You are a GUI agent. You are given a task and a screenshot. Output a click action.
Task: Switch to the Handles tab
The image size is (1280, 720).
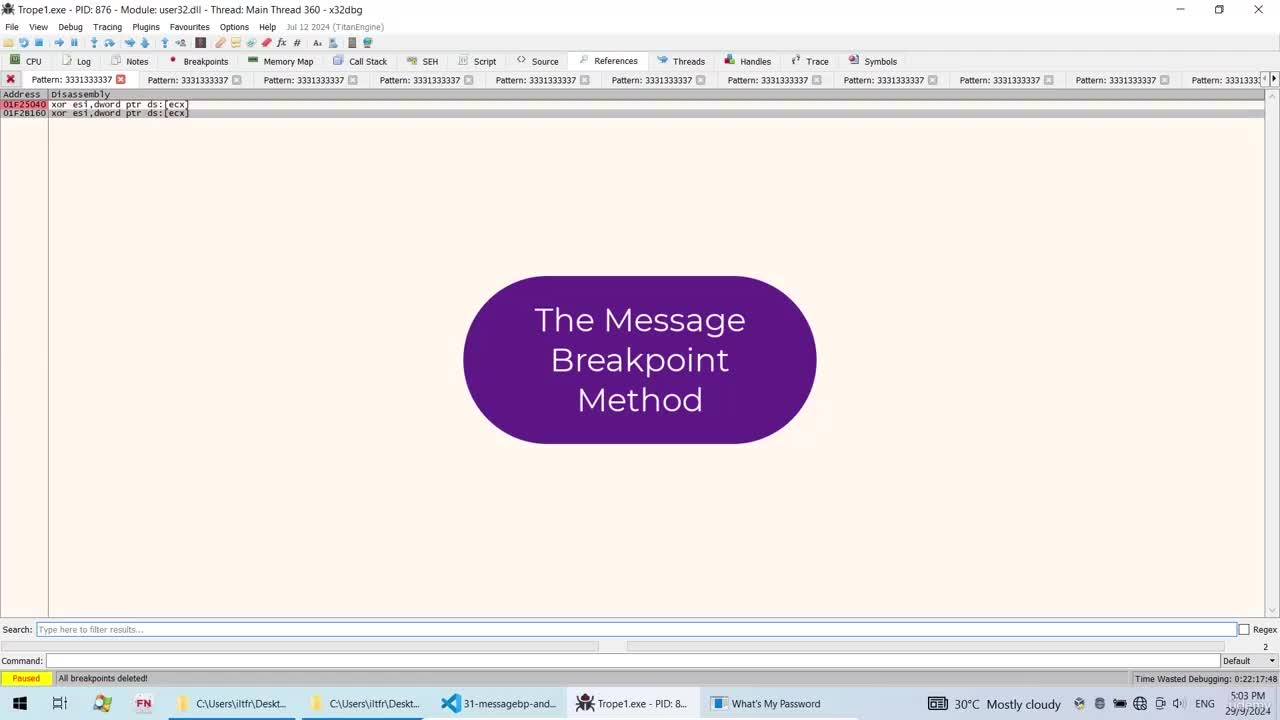(x=747, y=61)
